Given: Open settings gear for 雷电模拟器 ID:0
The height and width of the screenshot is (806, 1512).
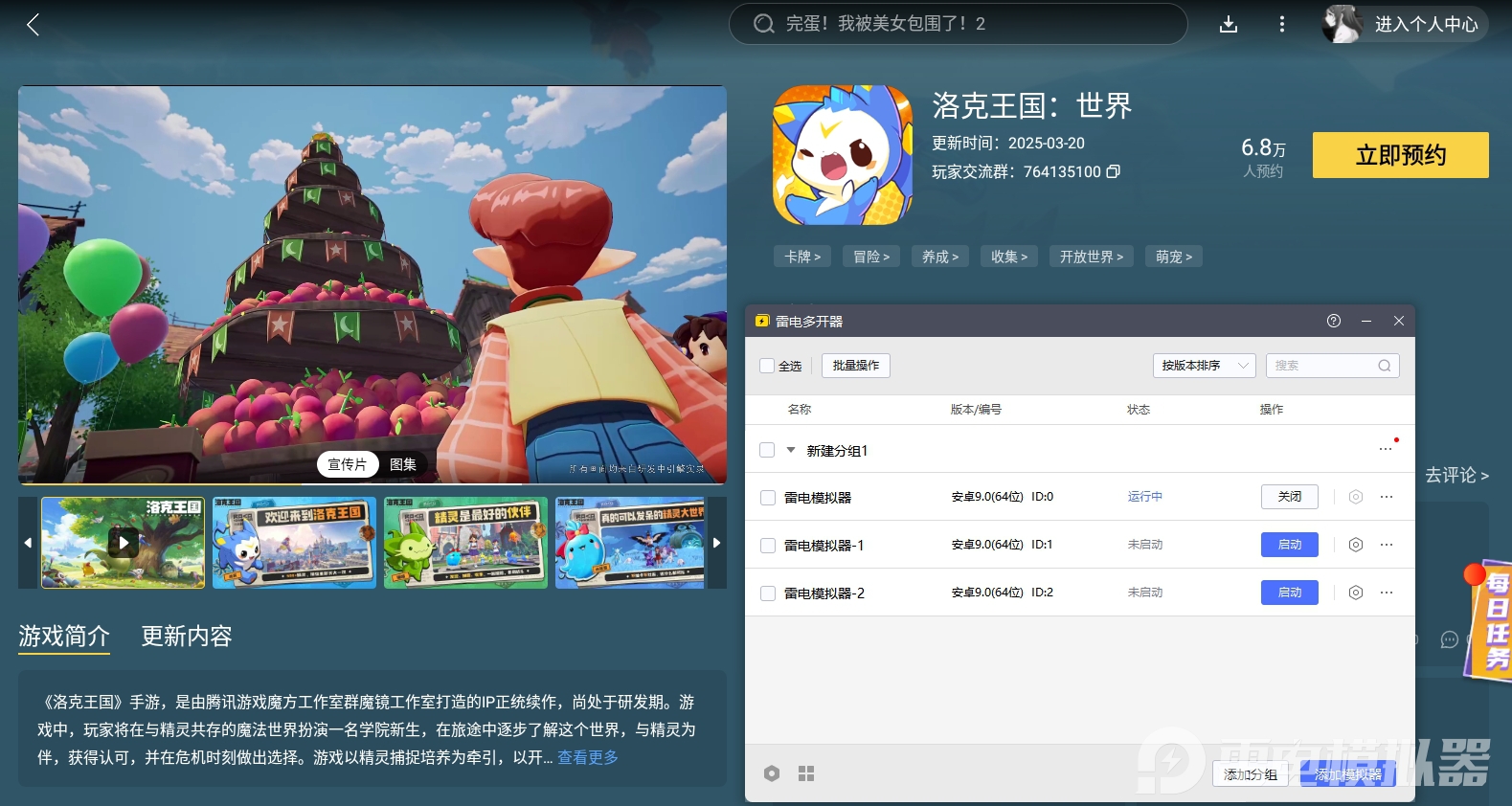Looking at the screenshot, I should [1356, 497].
